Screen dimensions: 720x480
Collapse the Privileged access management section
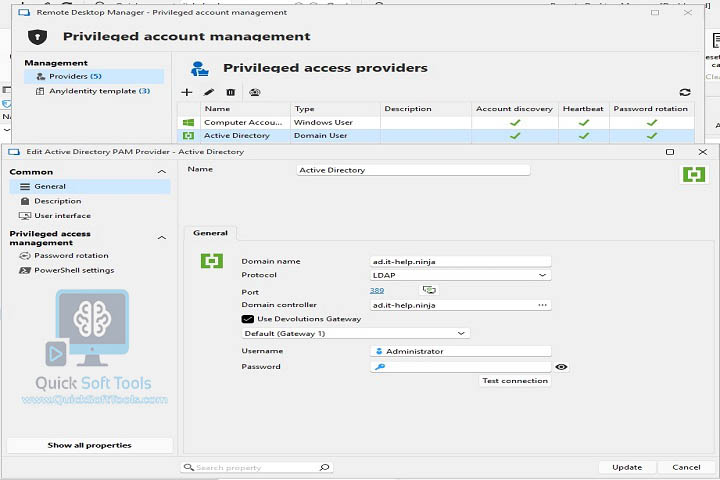(x=162, y=238)
